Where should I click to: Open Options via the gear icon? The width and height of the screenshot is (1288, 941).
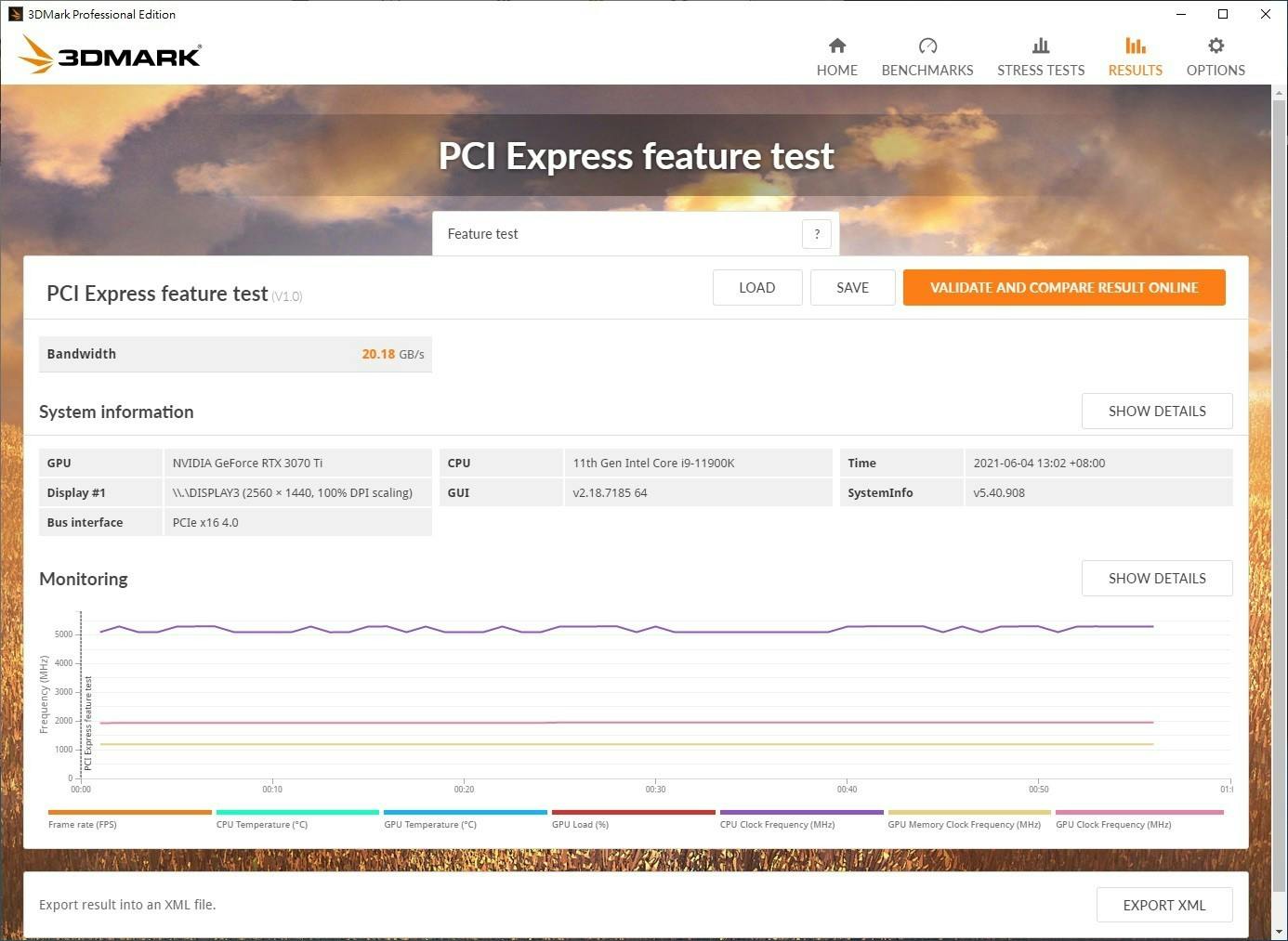(x=1216, y=46)
